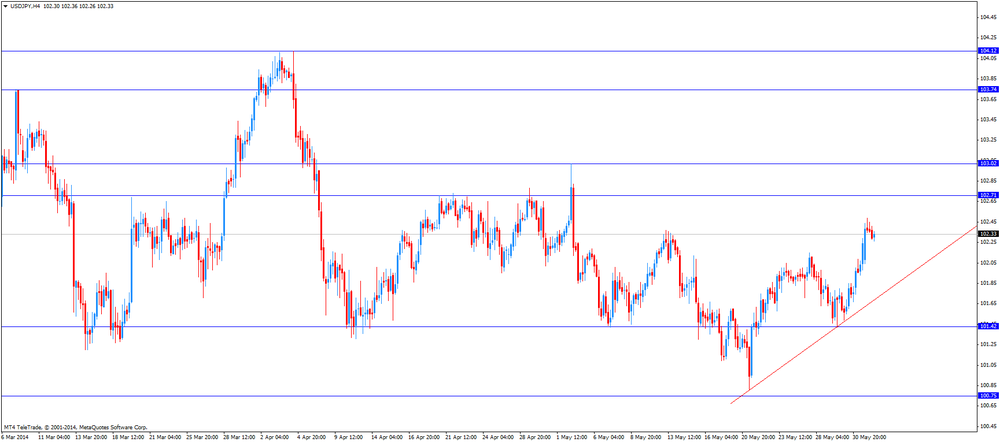Click the 28 Mar 12:00 time label
Image resolution: width=1000 pixels, height=442 pixels.
click(239, 438)
